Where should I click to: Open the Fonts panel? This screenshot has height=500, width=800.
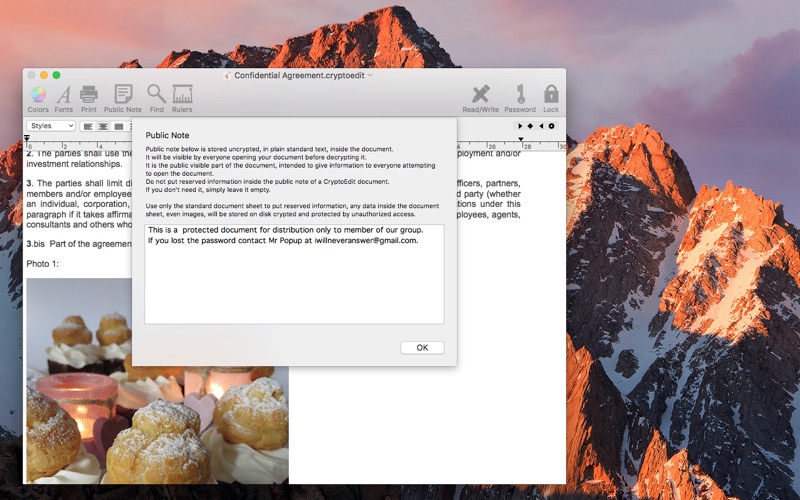63,96
